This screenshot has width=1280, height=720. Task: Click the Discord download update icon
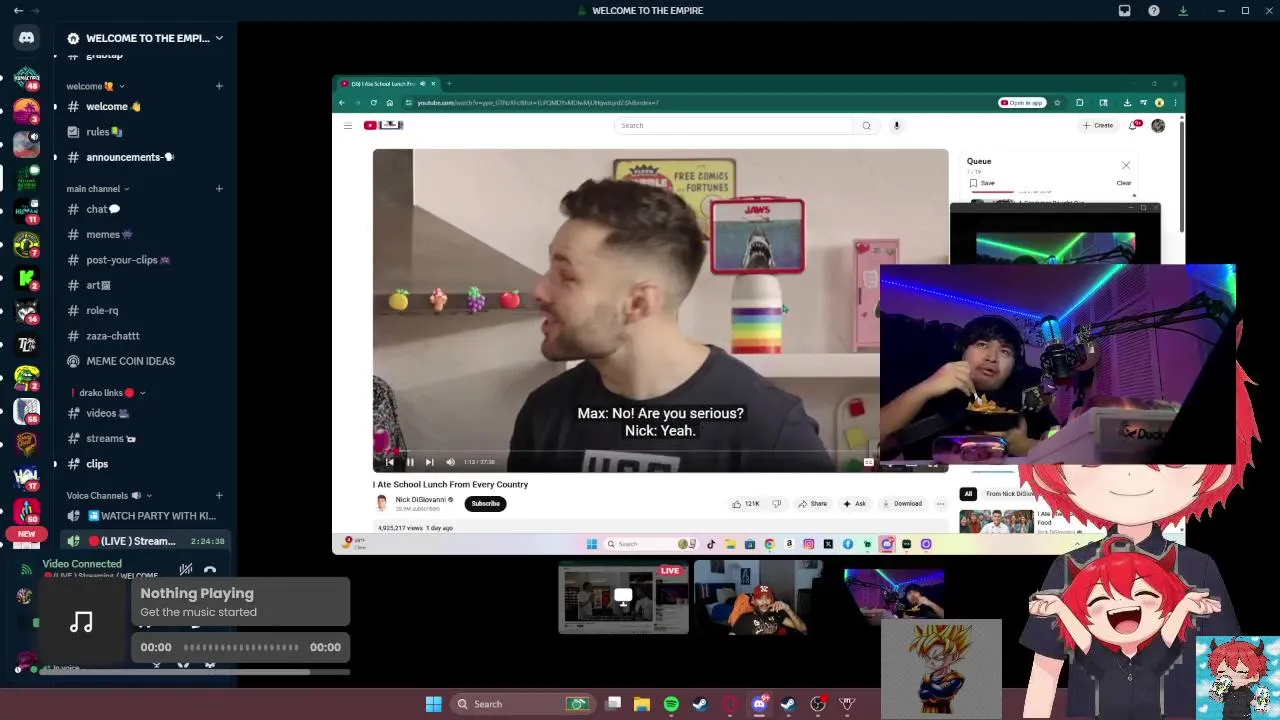click(1183, 11)
